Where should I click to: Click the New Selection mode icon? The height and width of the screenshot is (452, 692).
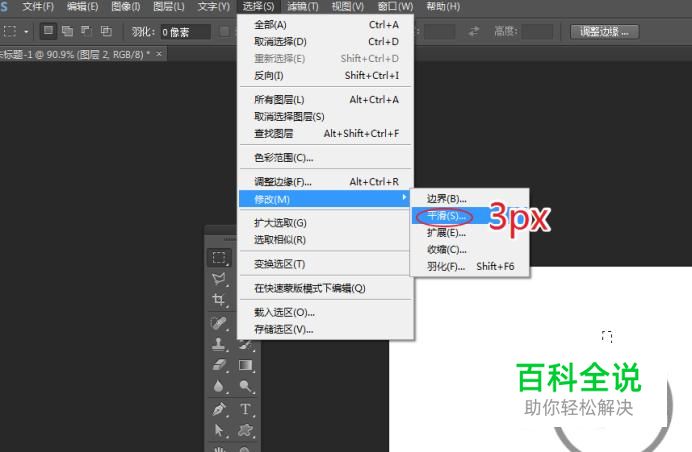(x=49, y=31)
